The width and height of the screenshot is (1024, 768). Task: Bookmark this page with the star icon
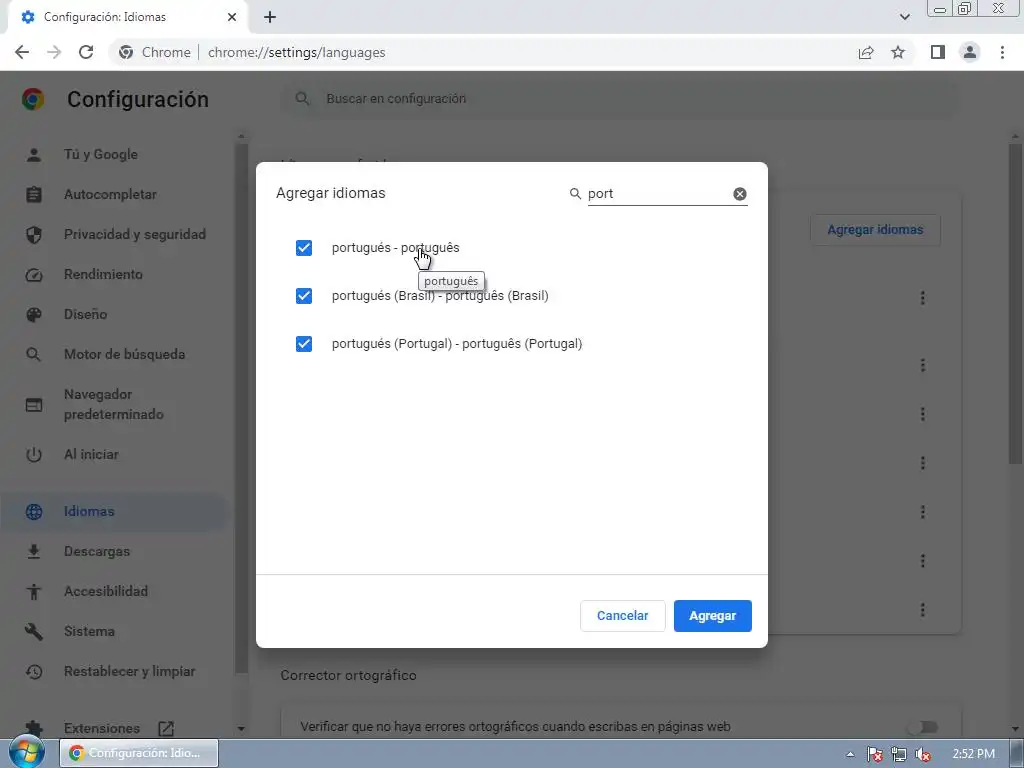tap(898, 52)
